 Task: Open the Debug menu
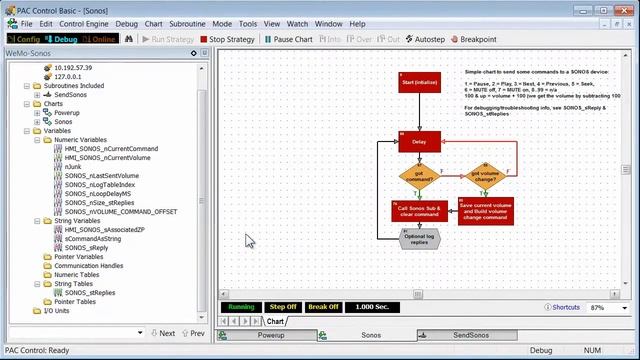coord(127,24)
